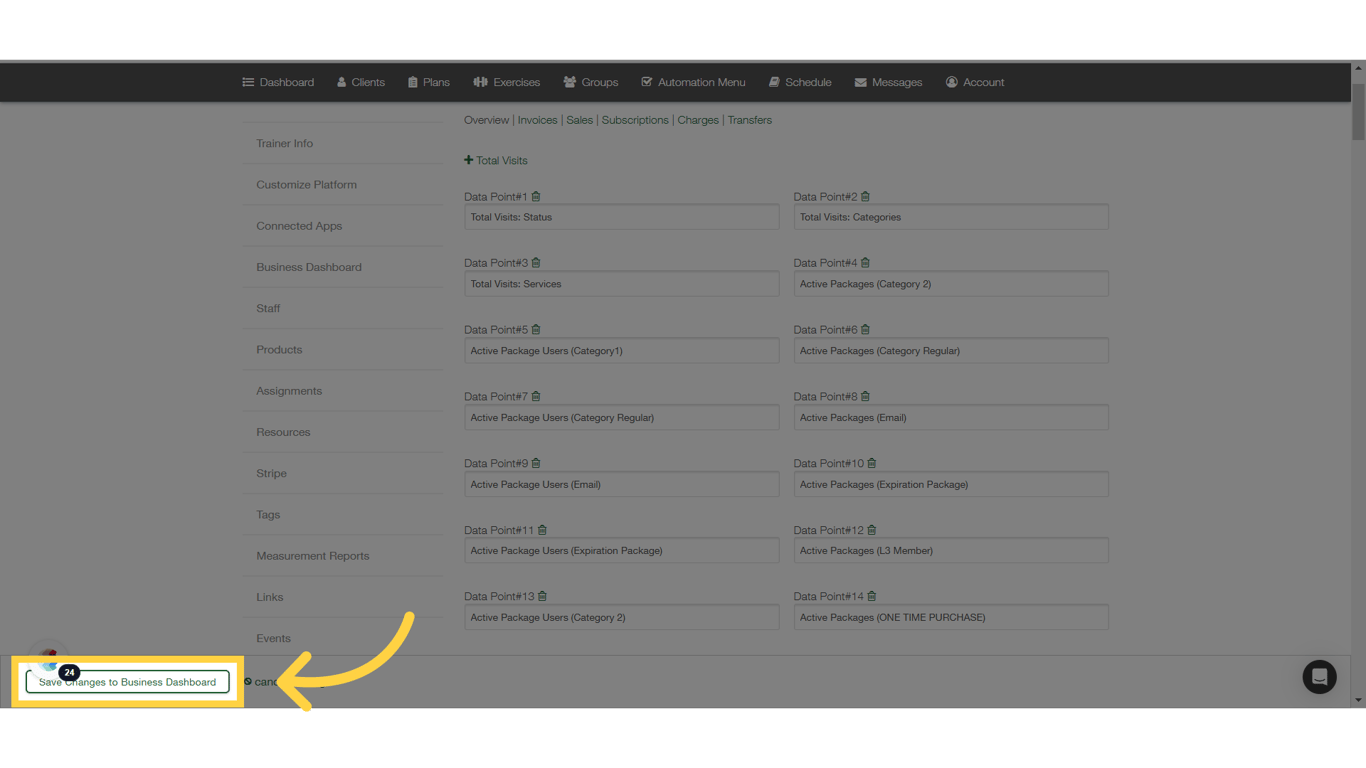1366x768 pixels.
Task: Delete Data Point#2 via its trash icon
Action: (865, 197)
